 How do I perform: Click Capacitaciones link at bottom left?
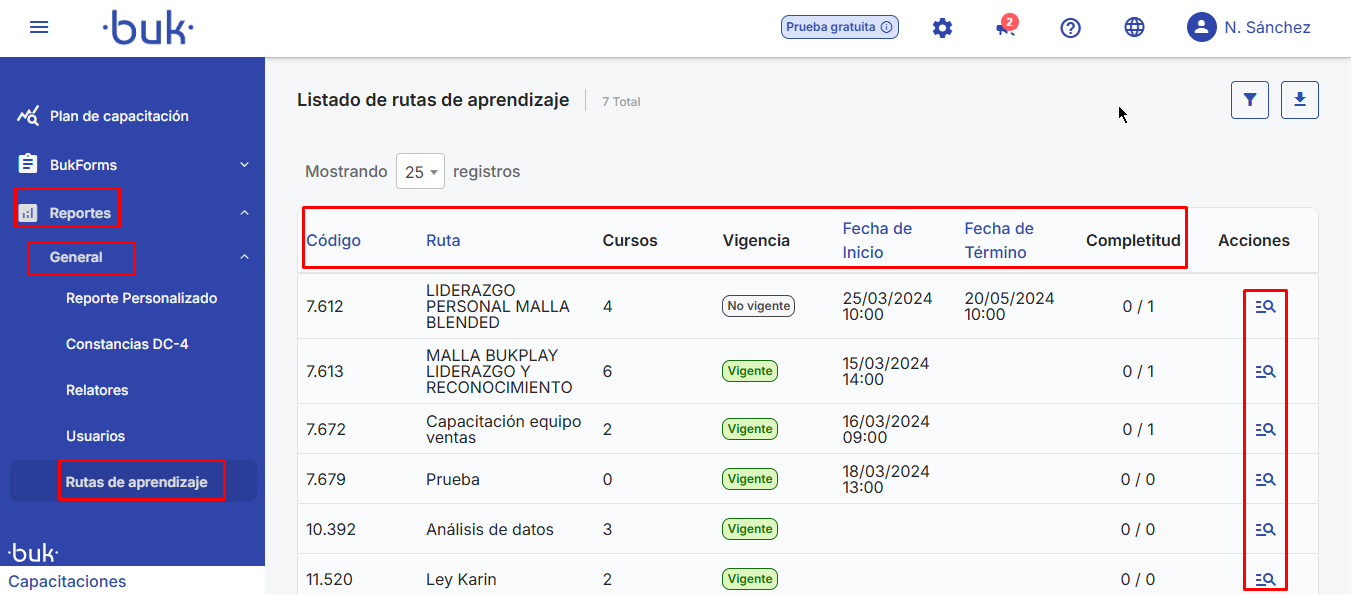(67, 581)
